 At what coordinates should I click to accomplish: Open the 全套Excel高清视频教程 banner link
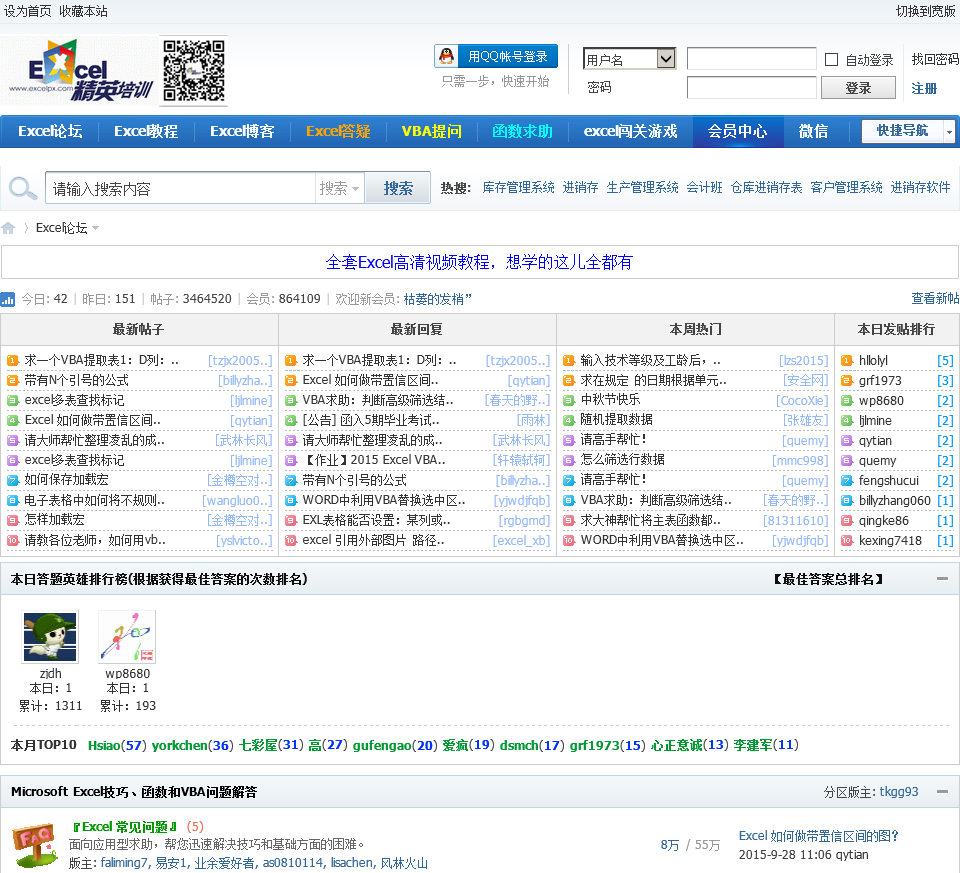[479, 262]
